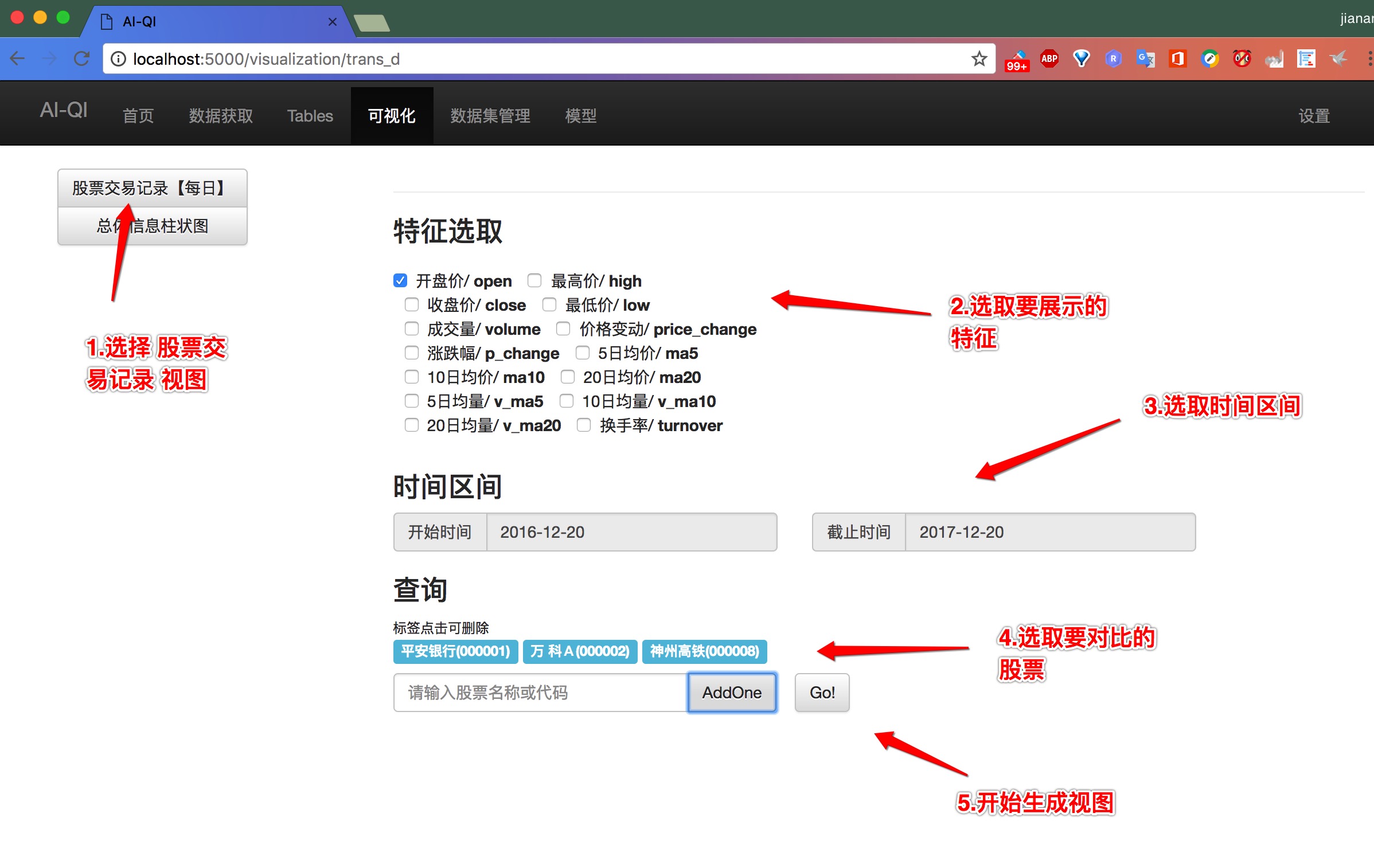Click the AdBlock Plus extension icon
1374x868 pixels.
pyautogui.click(x=1049, y=58)
